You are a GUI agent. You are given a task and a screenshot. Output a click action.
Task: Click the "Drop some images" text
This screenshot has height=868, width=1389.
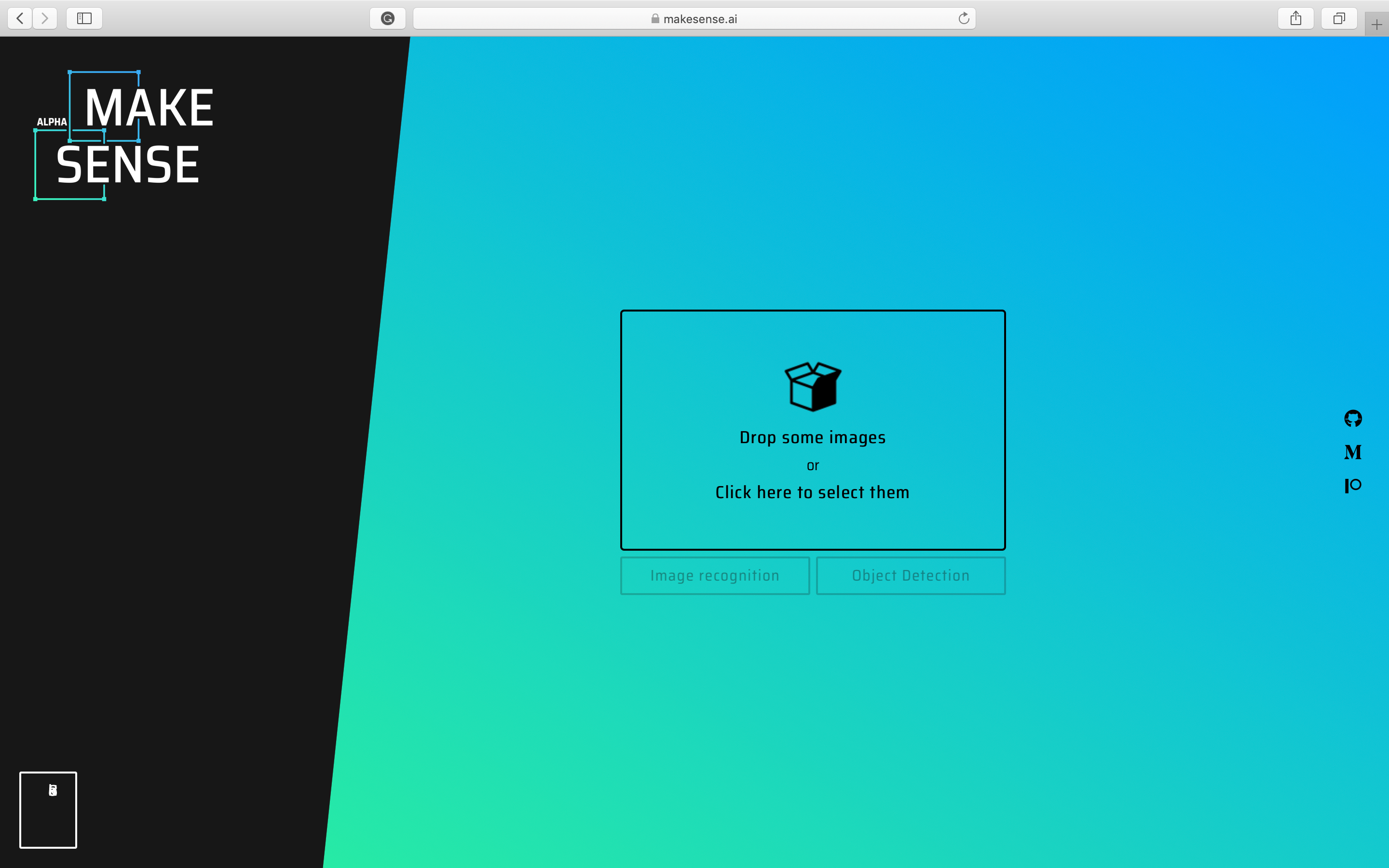point(813,437)
